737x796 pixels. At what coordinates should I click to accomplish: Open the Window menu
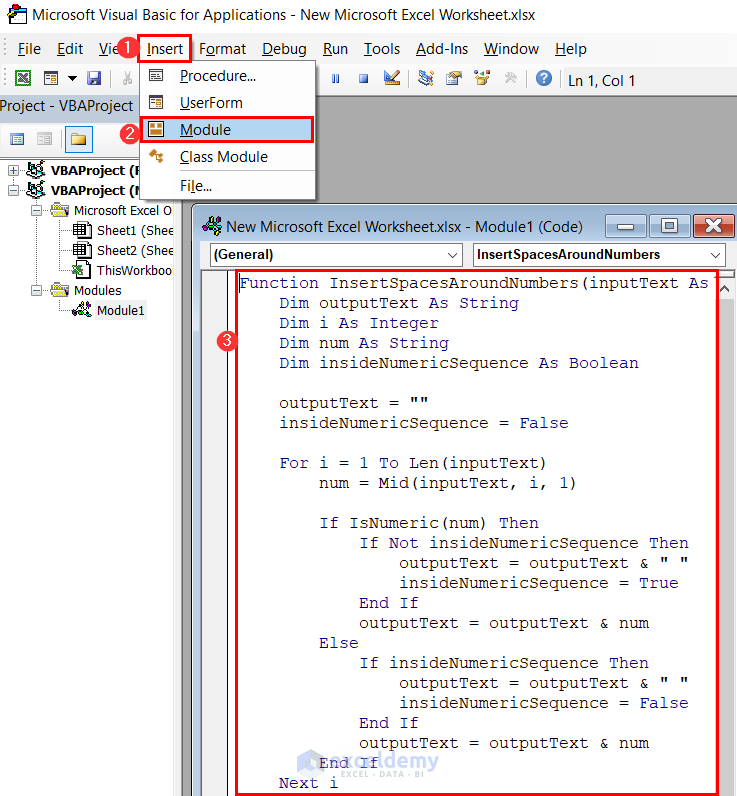point(511,49)
